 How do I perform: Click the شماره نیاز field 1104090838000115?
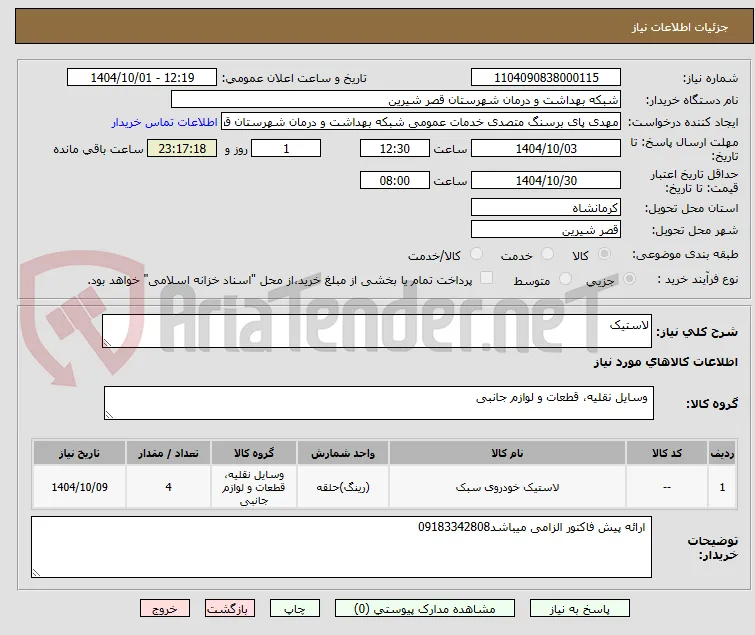(x=546, y=78)
